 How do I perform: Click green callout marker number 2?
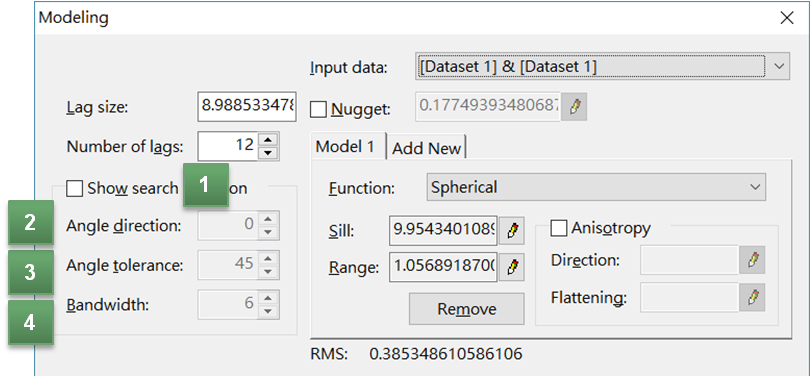pos(31,222)
